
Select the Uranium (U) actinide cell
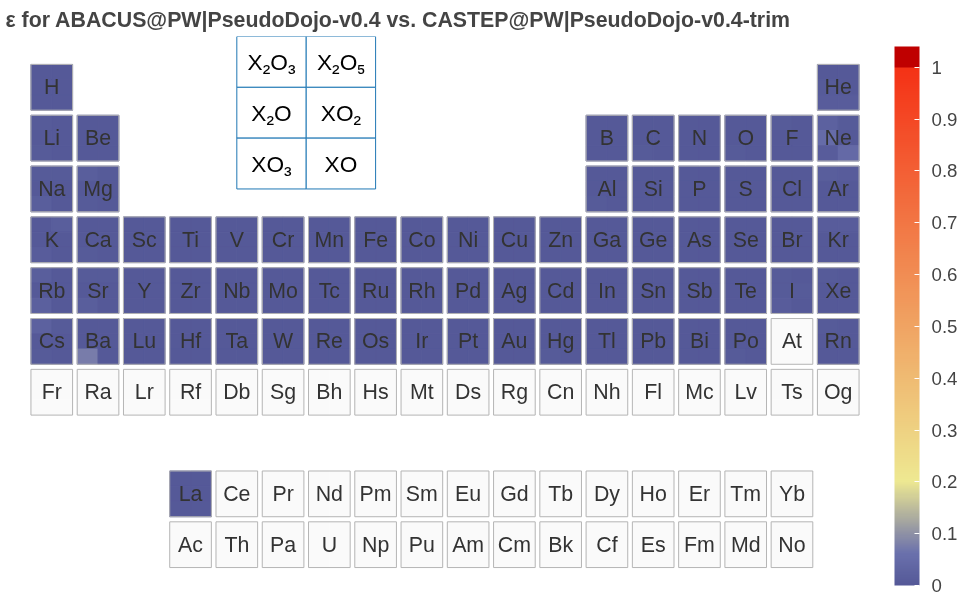click(x=329, y=545)
